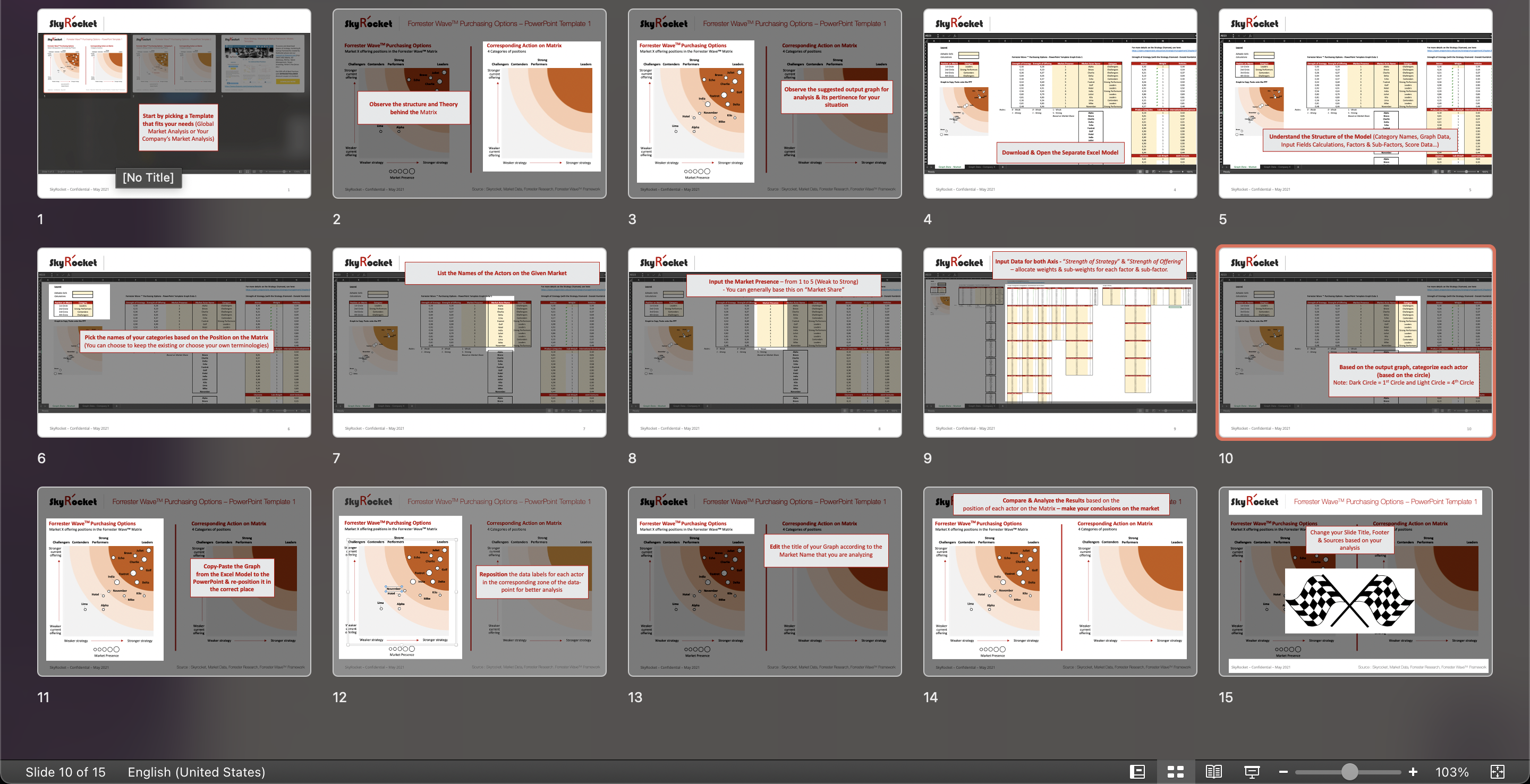Open Reading View icon in status bar

pyautogui.click(x=1213, y=772)
